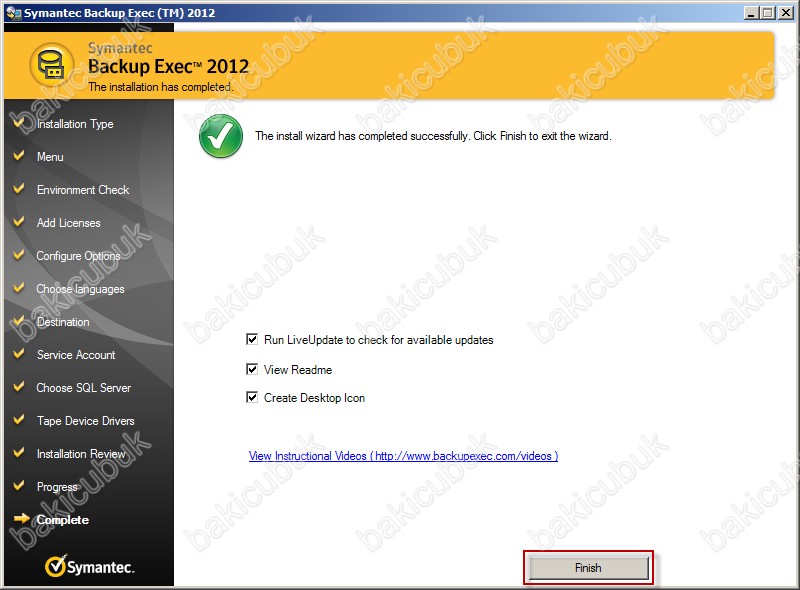Click the Choose SQL Server step label

tap(83, 388)
